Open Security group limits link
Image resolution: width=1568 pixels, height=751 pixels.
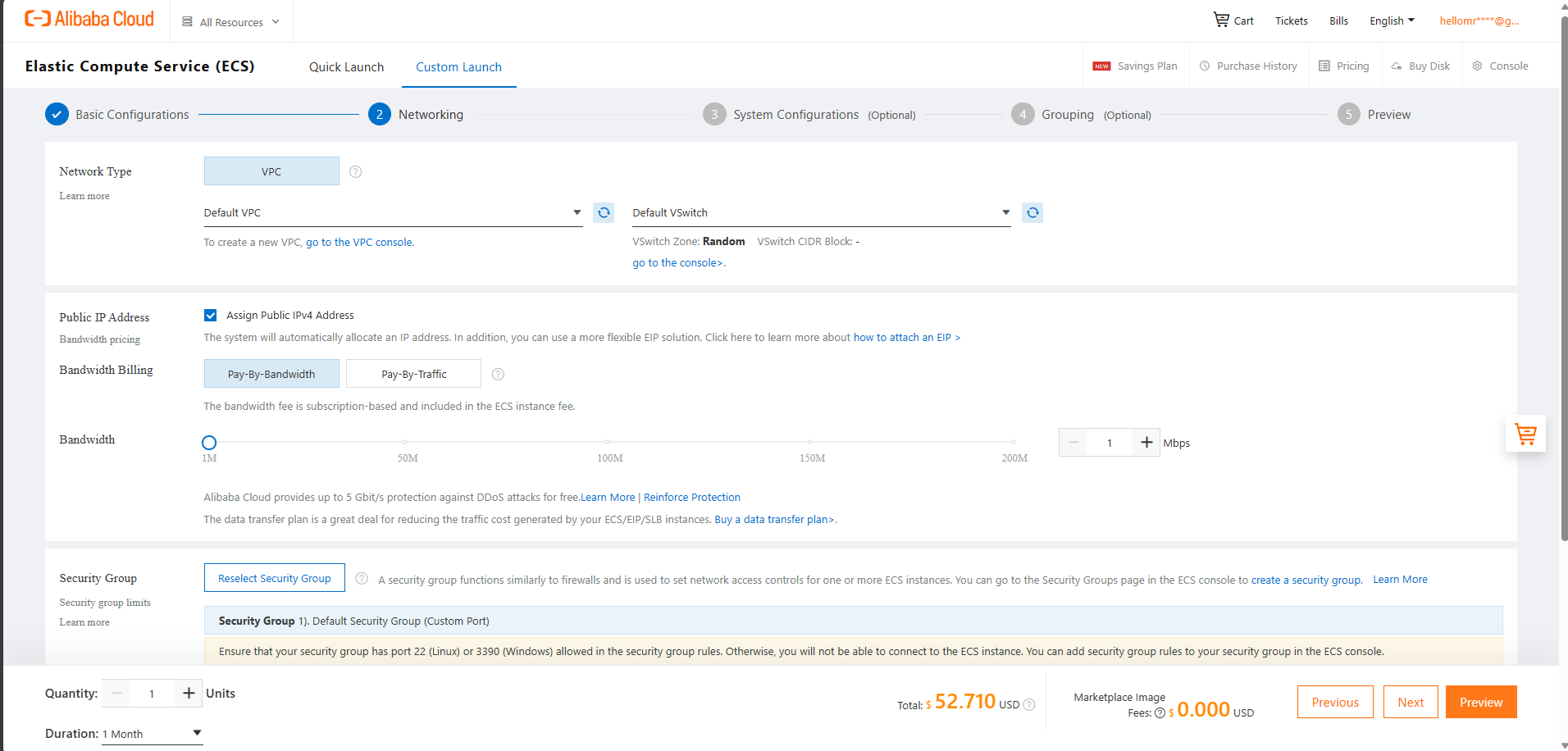(105, 603)
